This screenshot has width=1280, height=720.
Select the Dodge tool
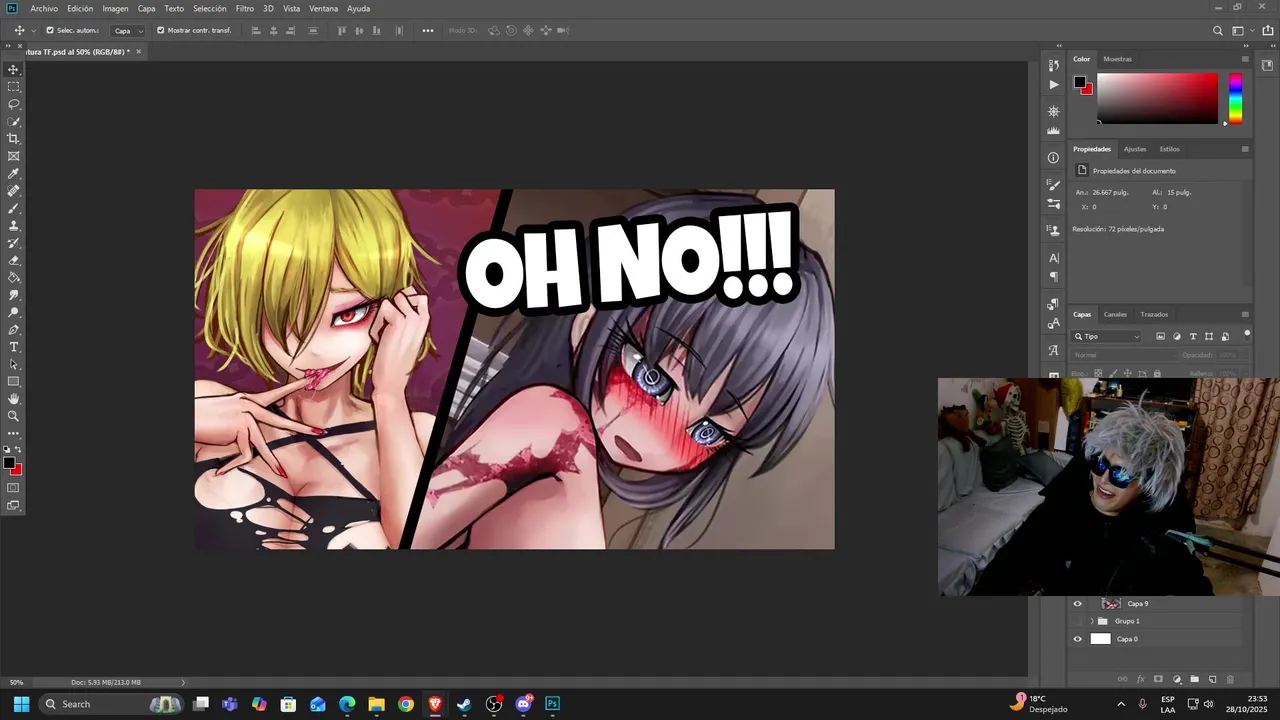14,312
